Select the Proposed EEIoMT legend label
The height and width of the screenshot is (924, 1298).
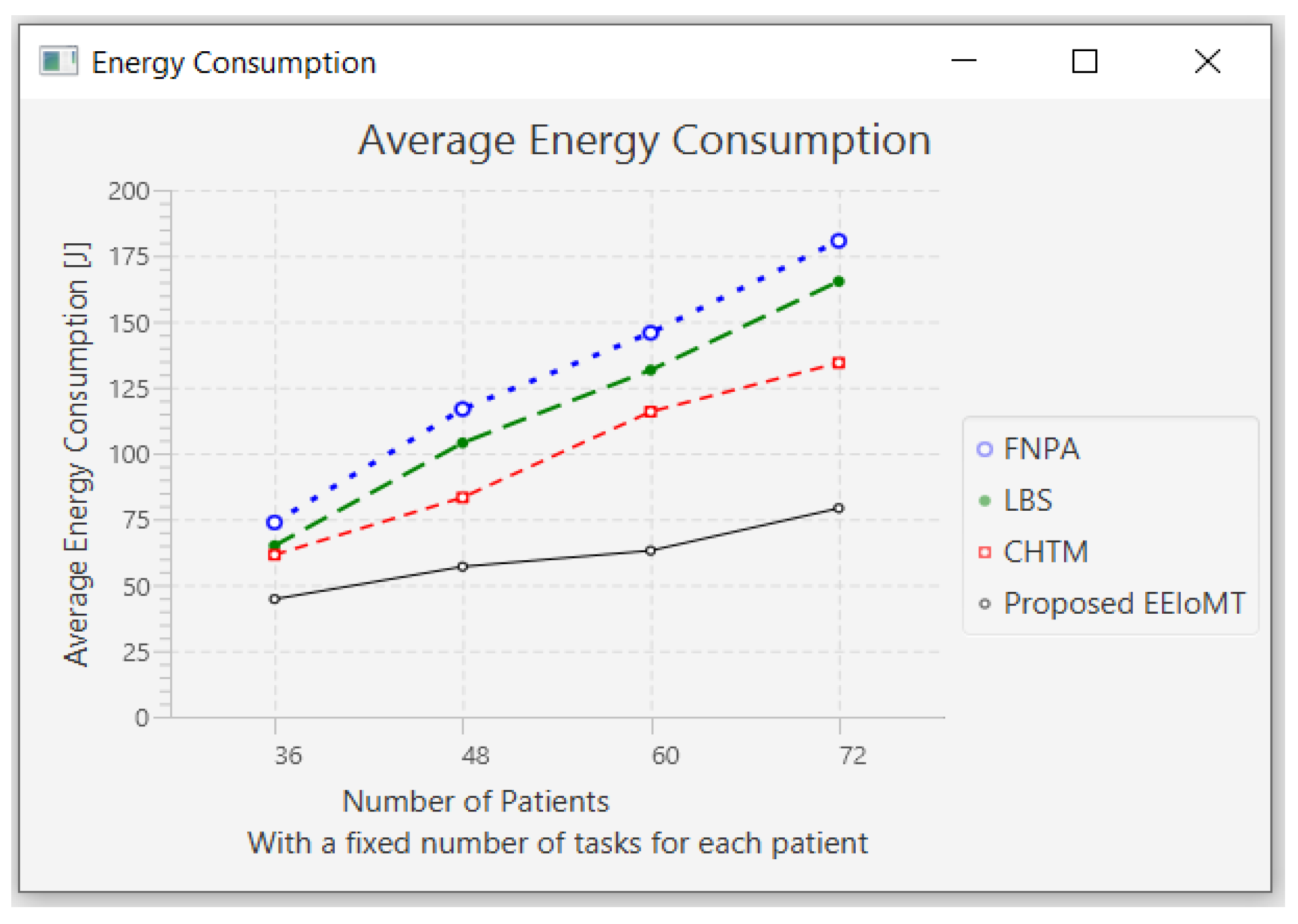(1124, 604)
